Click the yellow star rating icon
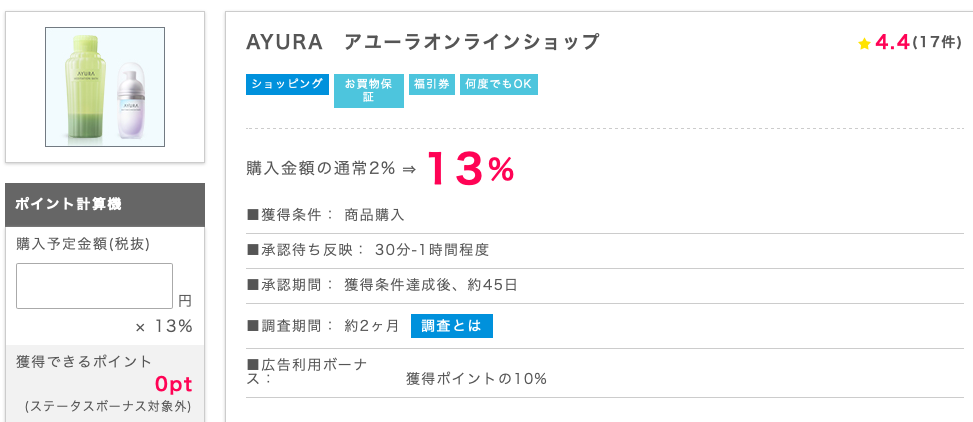The image size is (973, 422). point(864,43)
